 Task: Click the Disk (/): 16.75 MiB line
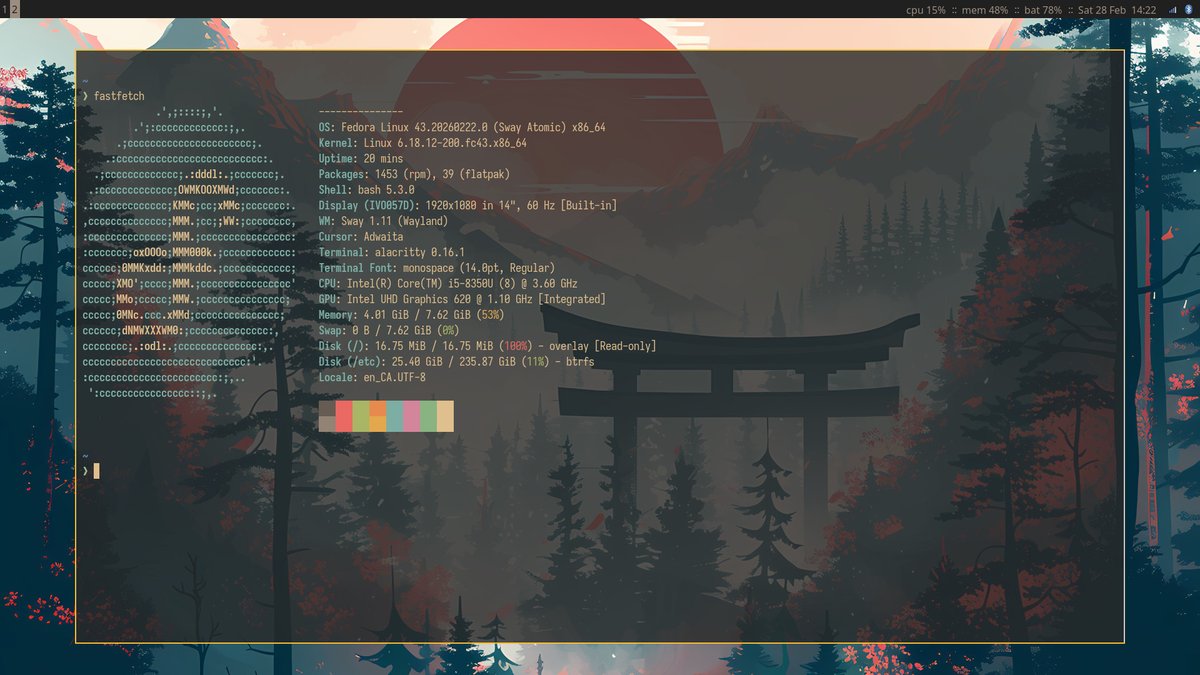tap(487, 346)
